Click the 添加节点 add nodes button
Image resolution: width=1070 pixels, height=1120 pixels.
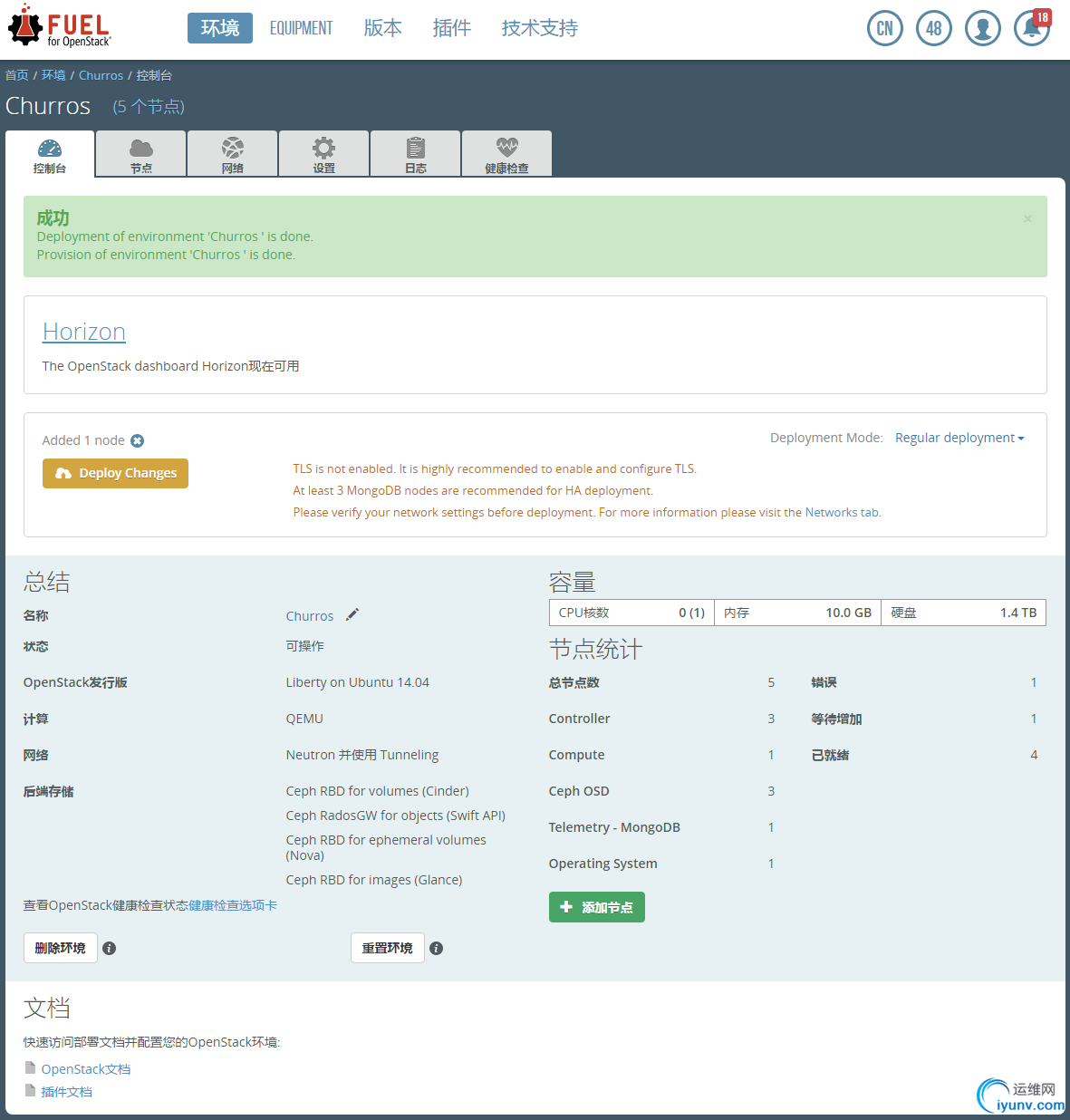(x=596, y=907)
